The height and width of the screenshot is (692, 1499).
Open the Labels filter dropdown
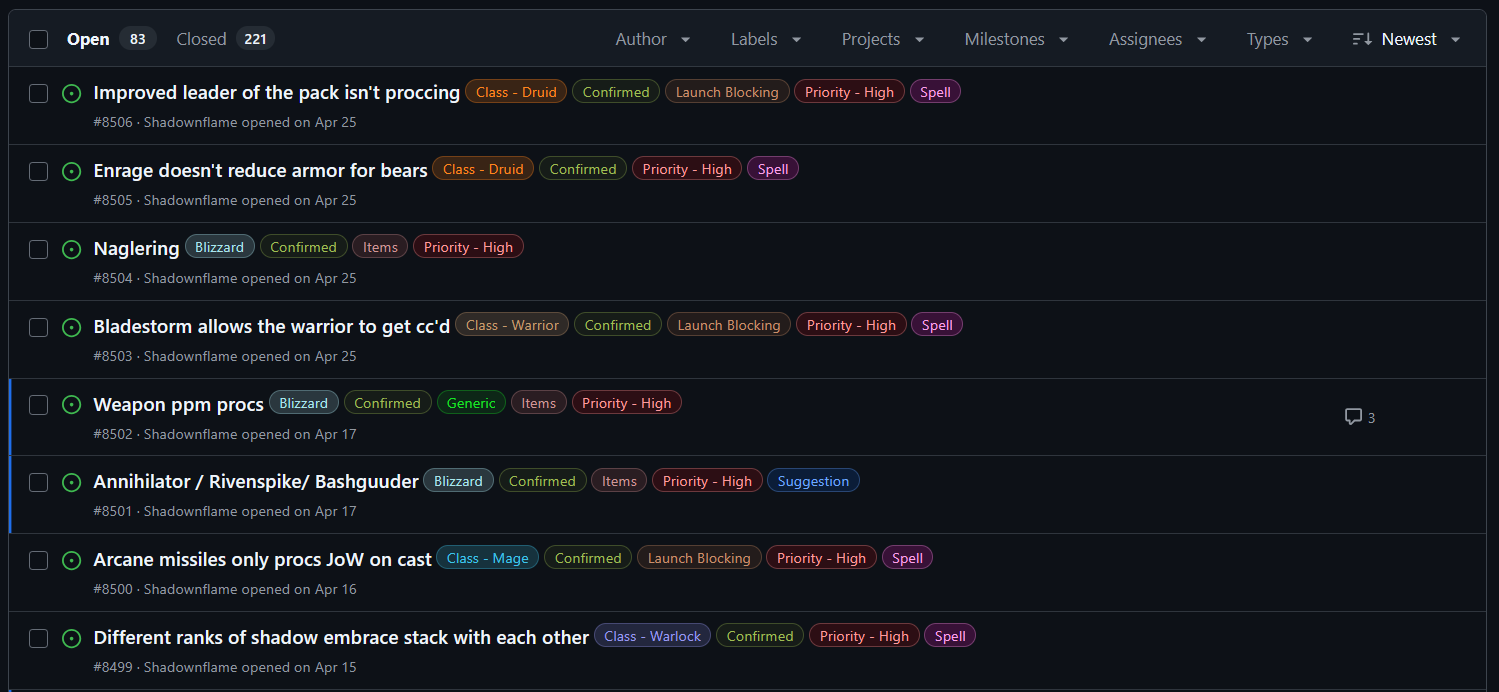766,39
